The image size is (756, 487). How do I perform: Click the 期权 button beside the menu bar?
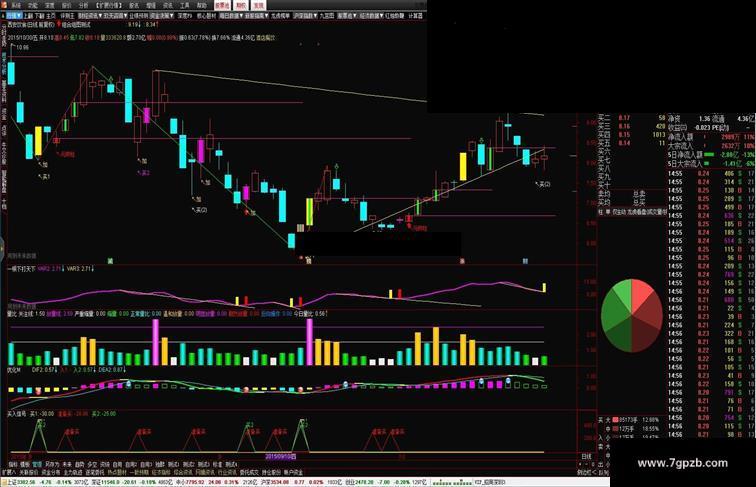(241, 5)
